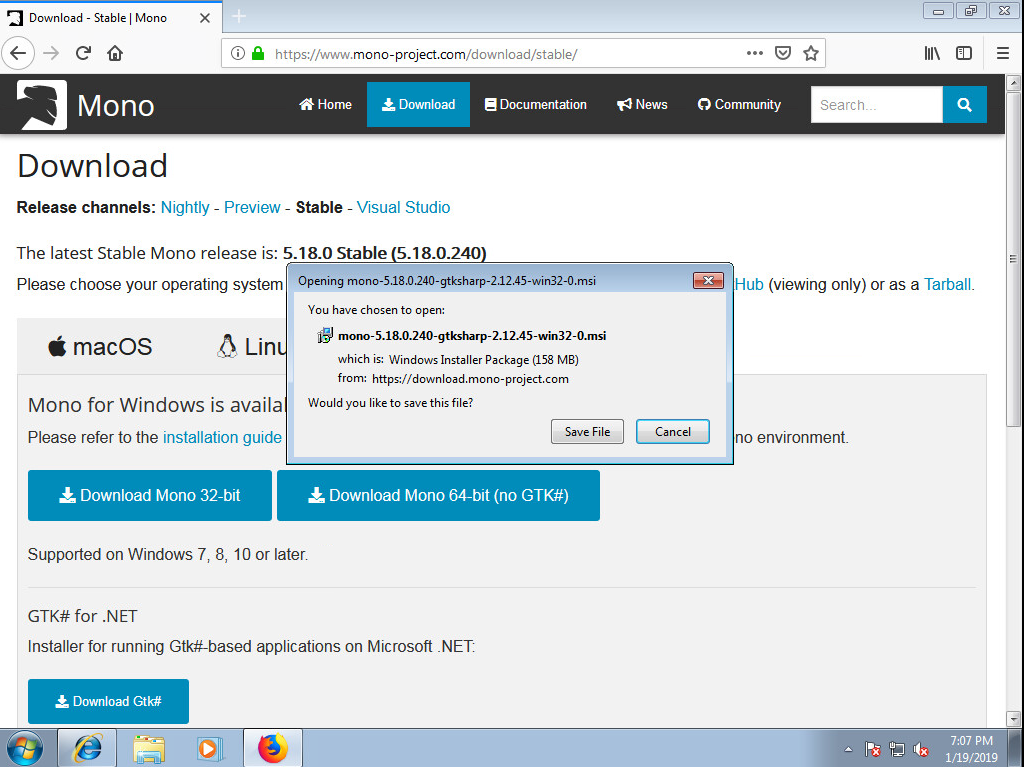Screen dimensions: 1024x767
Task: Open the Windows Start menu
Action: tap(24, 748)
